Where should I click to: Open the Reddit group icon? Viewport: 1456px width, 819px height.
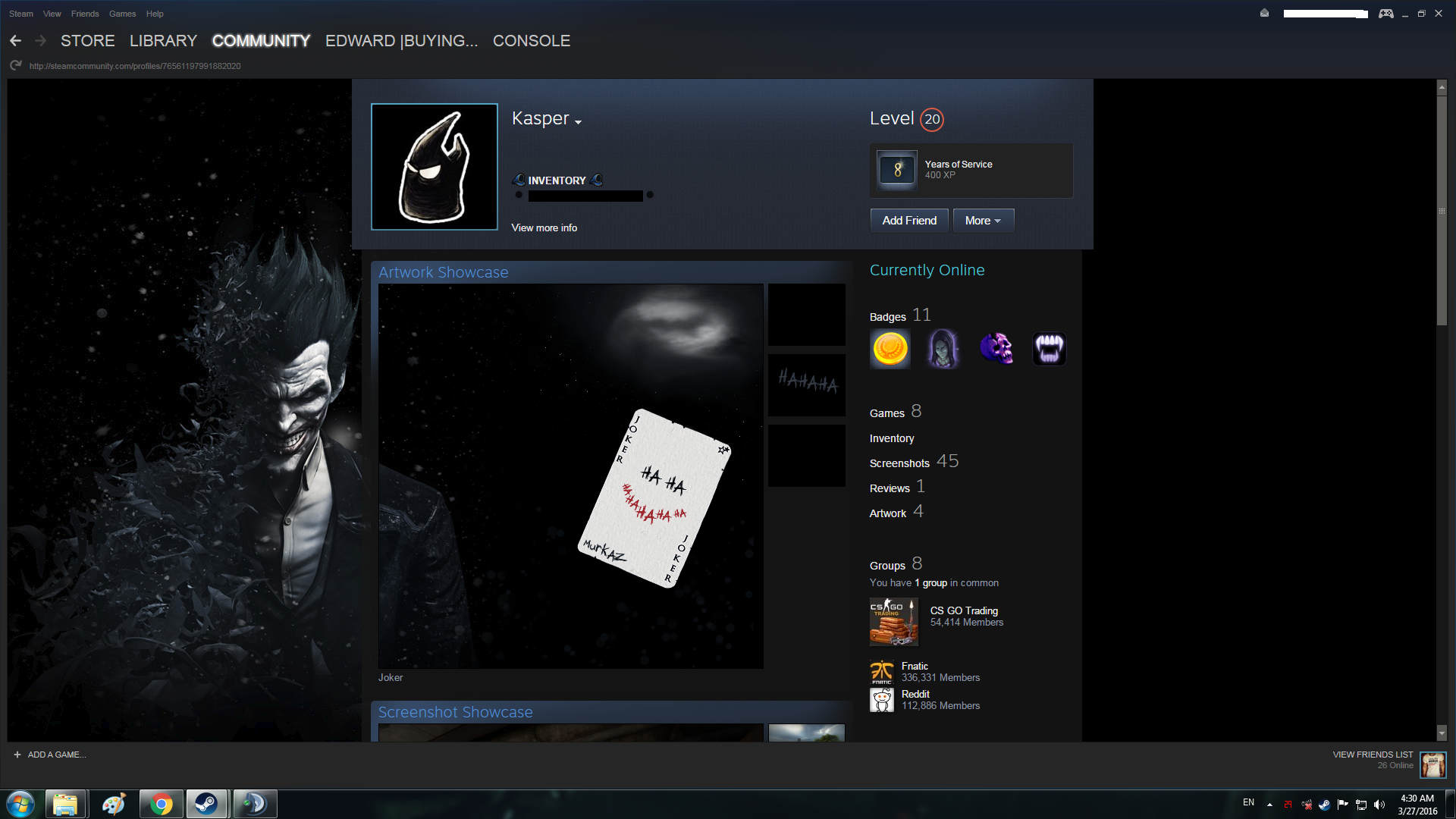coord(881,700)
